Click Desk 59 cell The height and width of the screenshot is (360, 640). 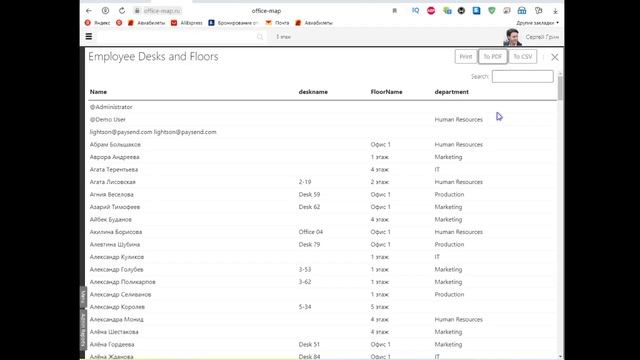tap(309, 195)
